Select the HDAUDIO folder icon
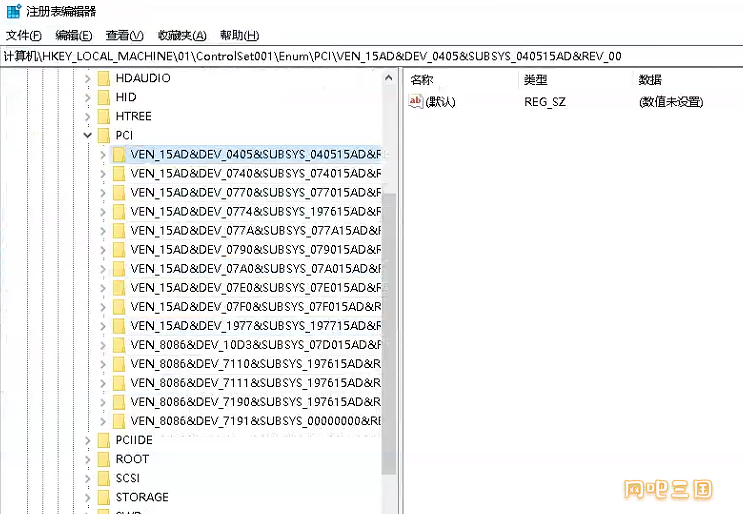This screenshot has width=743, height=514. point(104,78)
